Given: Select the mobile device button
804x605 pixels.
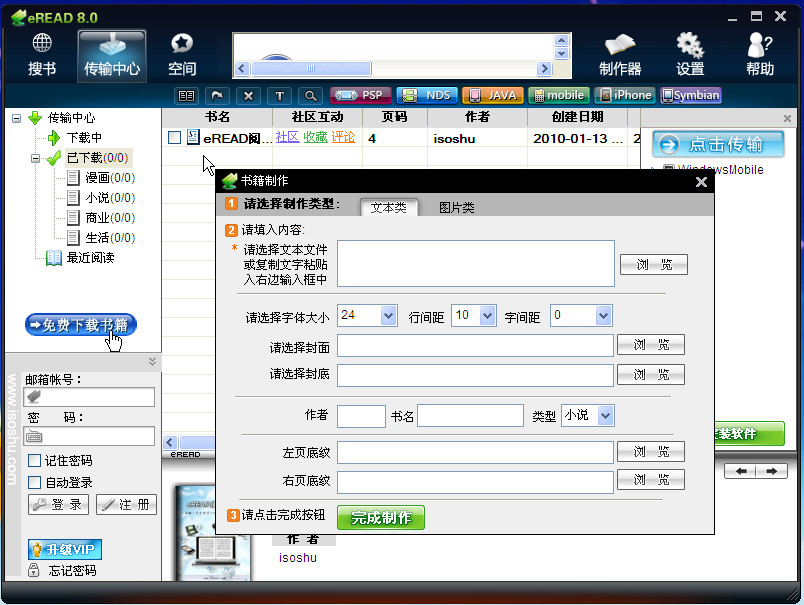Looking at the screenshot, I should [x=559, y=95].
